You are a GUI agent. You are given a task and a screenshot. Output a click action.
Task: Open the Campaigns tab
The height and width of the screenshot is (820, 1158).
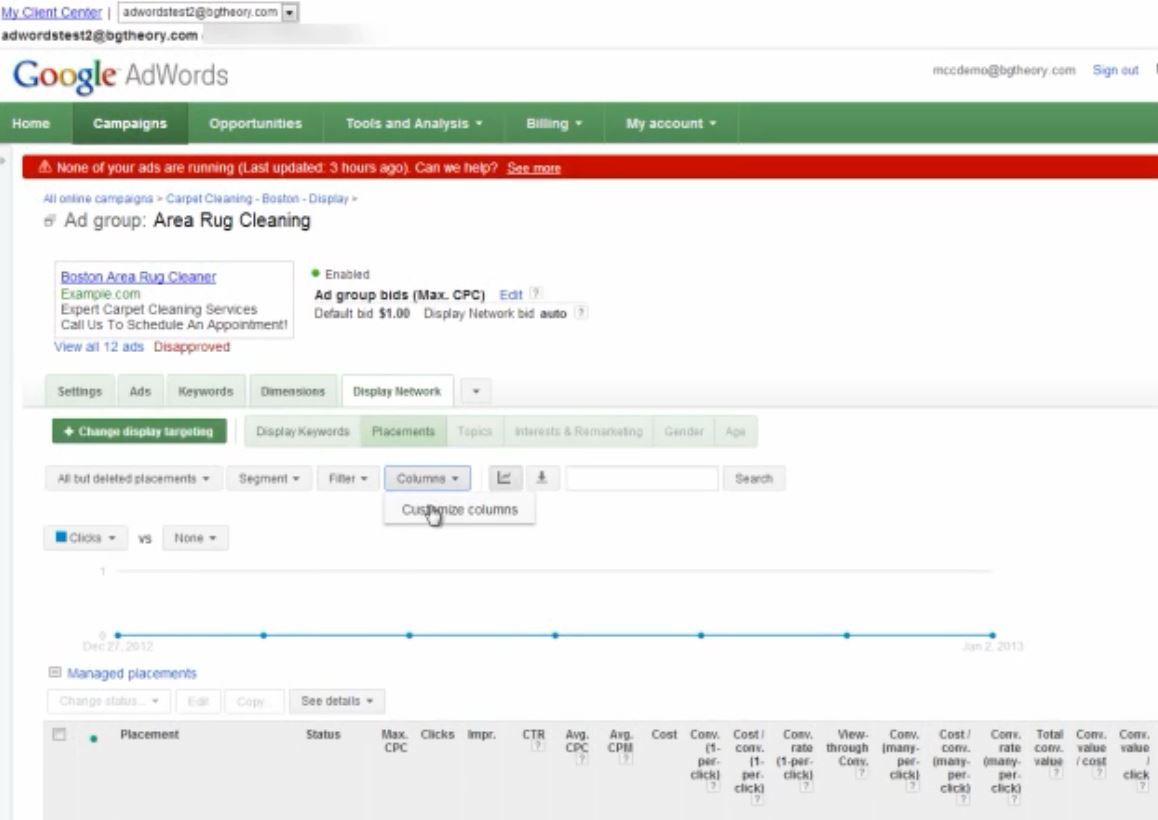(x=130, y=123)
